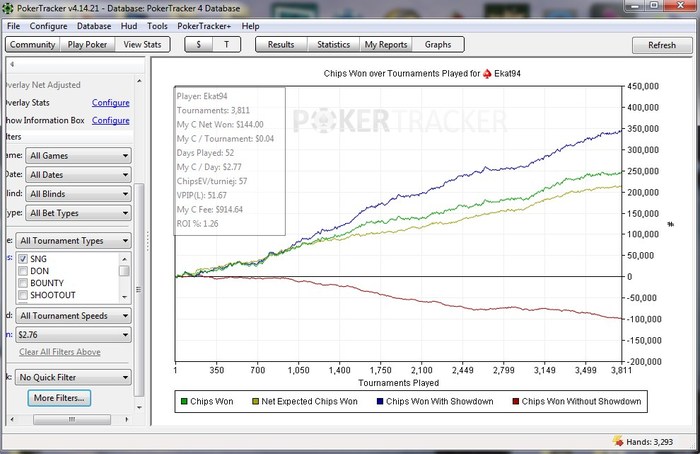Click 'Tournaments Played' axis label

[399, 383]
